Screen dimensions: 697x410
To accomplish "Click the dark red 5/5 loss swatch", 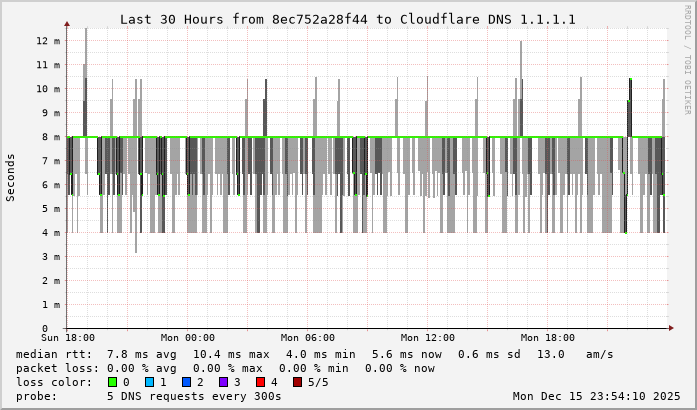I will [x=297, y=382].
